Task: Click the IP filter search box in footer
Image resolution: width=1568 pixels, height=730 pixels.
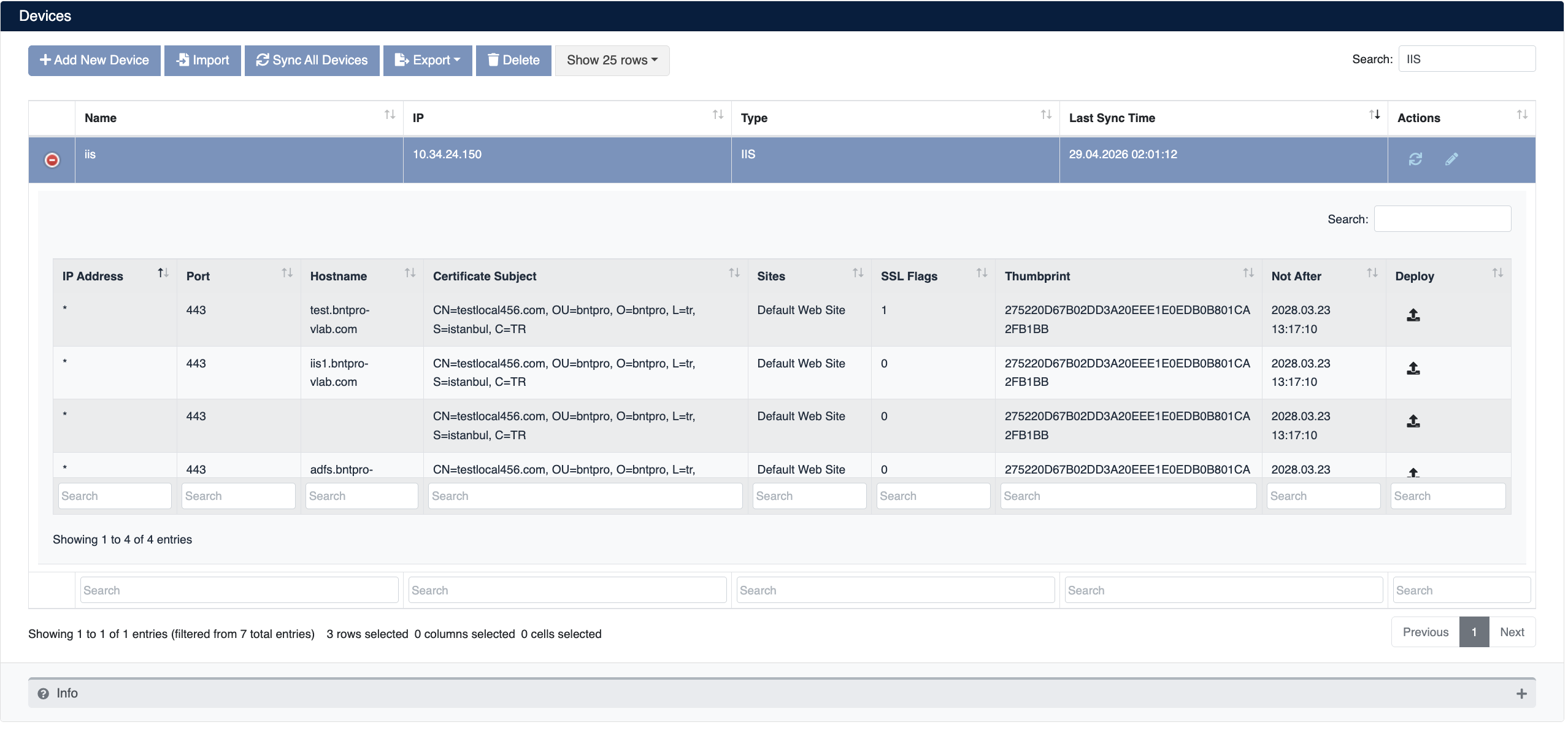Action: 567,590
